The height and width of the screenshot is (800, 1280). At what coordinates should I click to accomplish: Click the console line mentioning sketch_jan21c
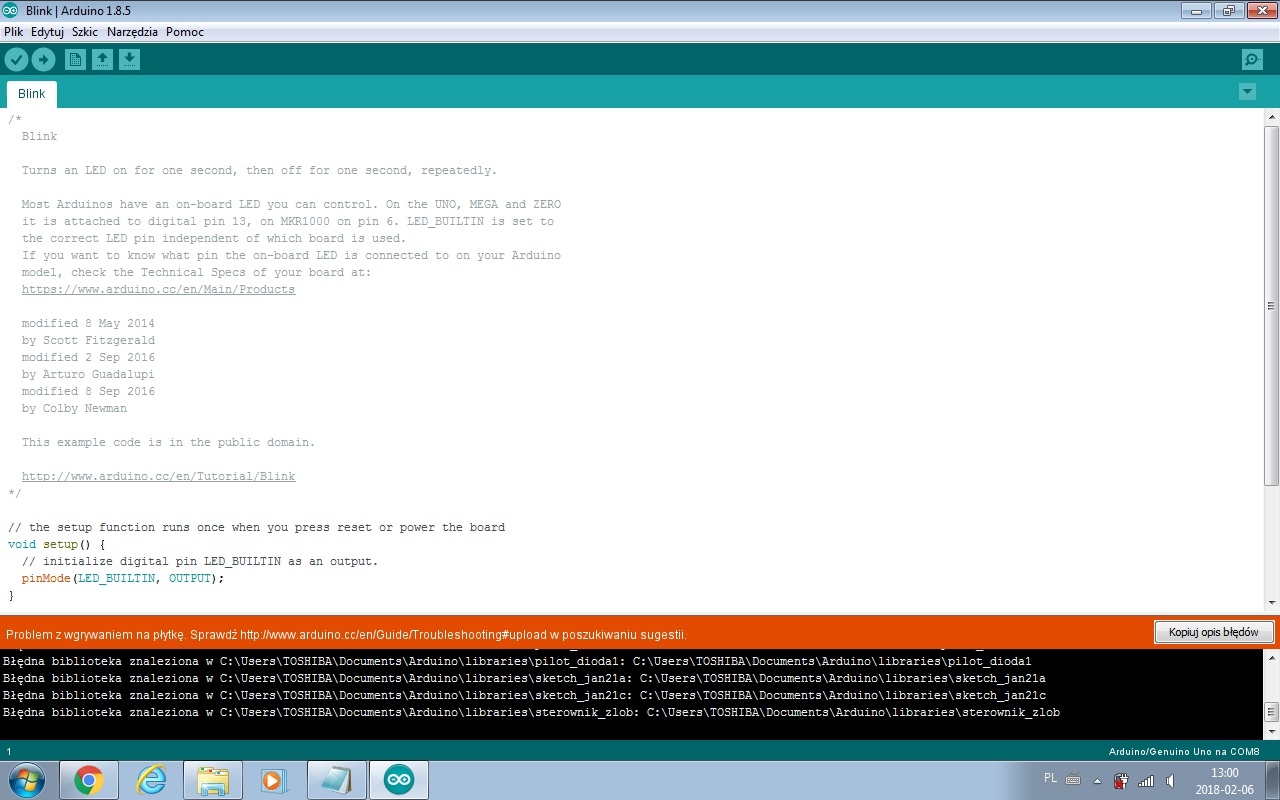524,695
